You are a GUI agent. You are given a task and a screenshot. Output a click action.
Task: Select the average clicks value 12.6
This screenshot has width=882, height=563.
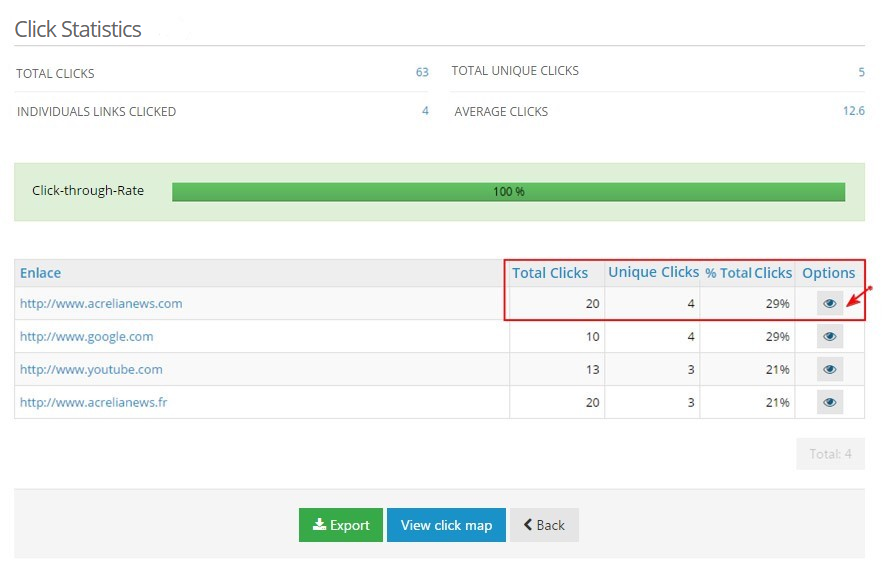coord(853,111)
